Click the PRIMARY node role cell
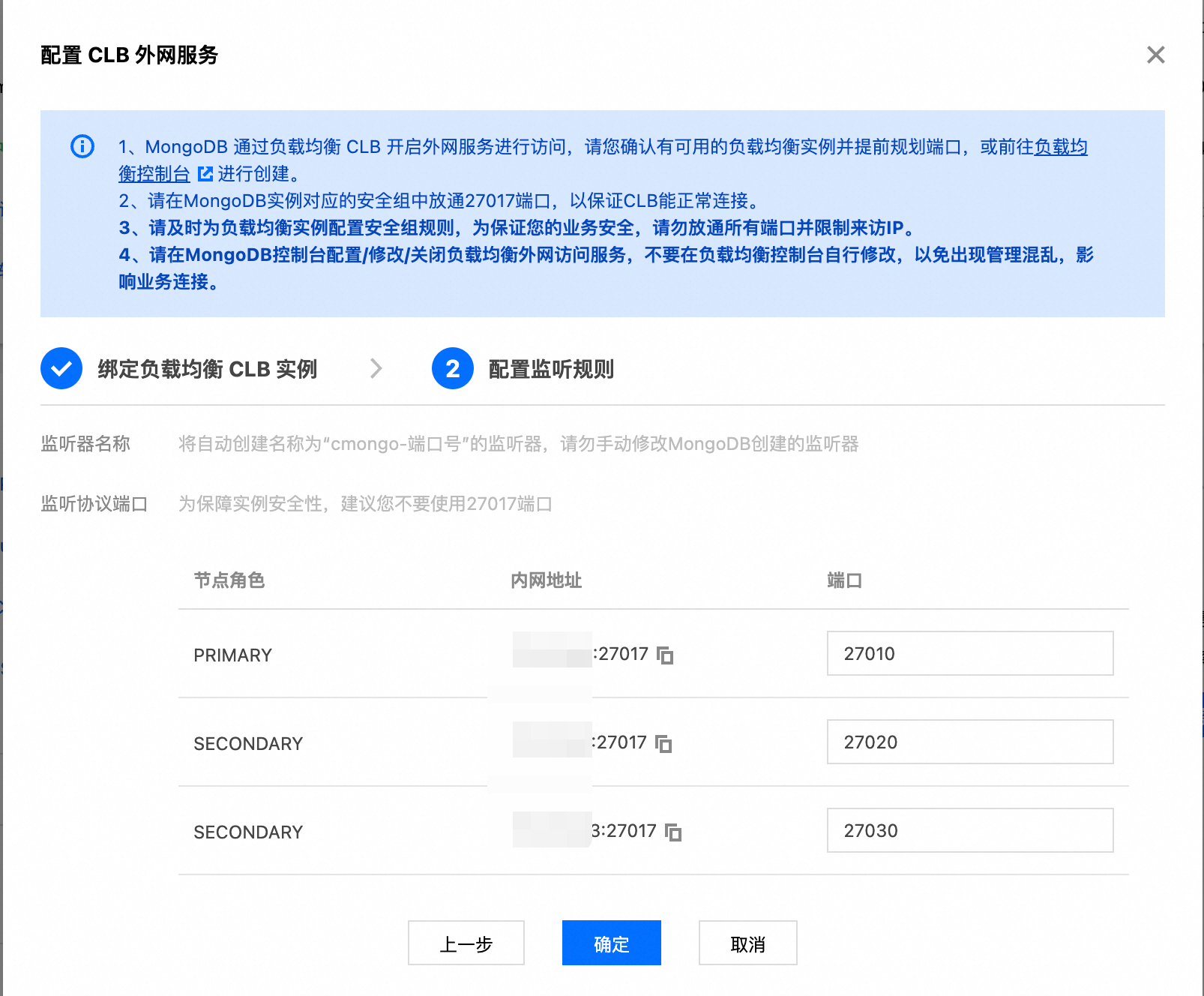This screenshot has width=1204, height=996. pos(232,655)
